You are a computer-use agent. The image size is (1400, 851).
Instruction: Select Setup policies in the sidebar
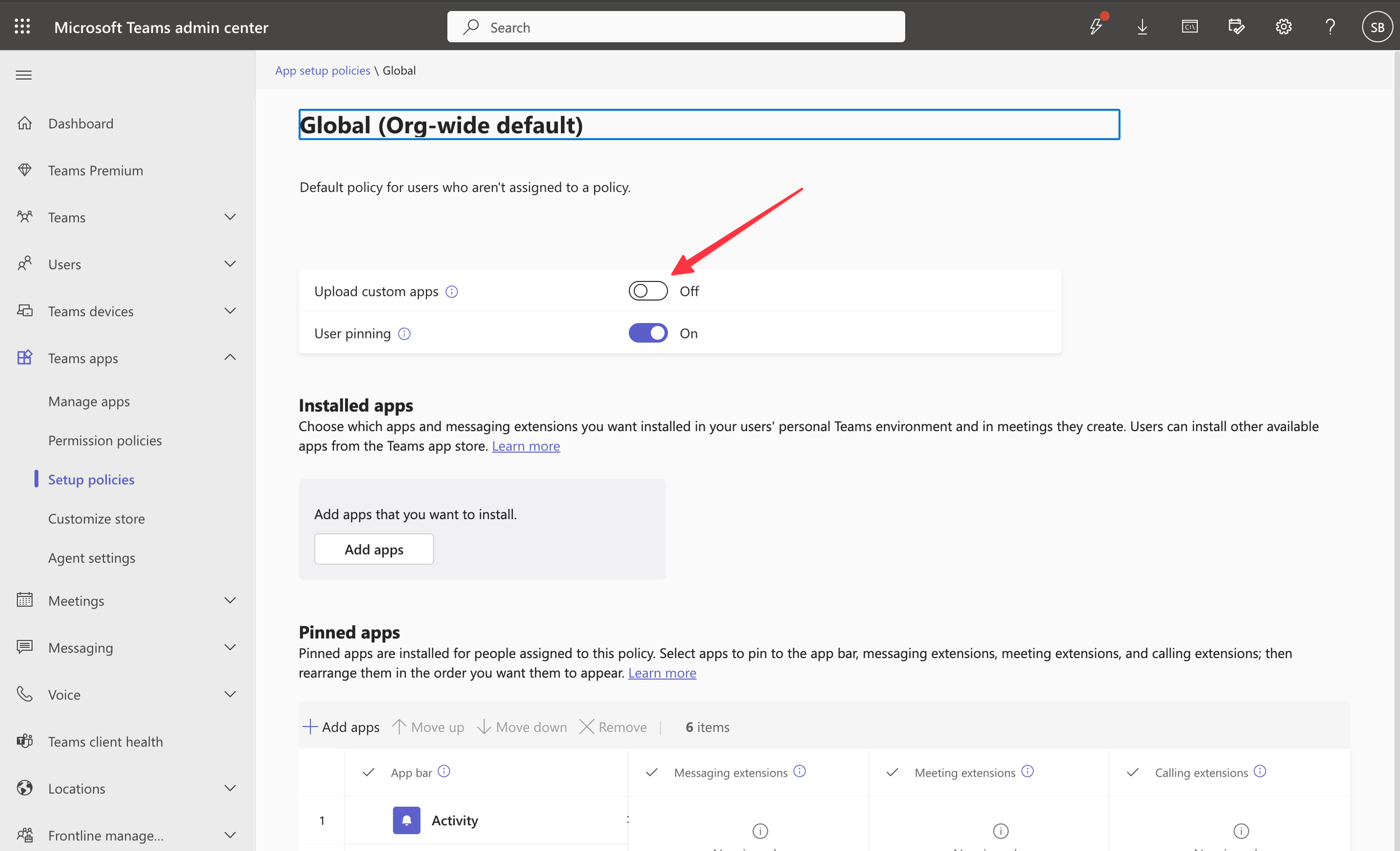coord(91,479)
